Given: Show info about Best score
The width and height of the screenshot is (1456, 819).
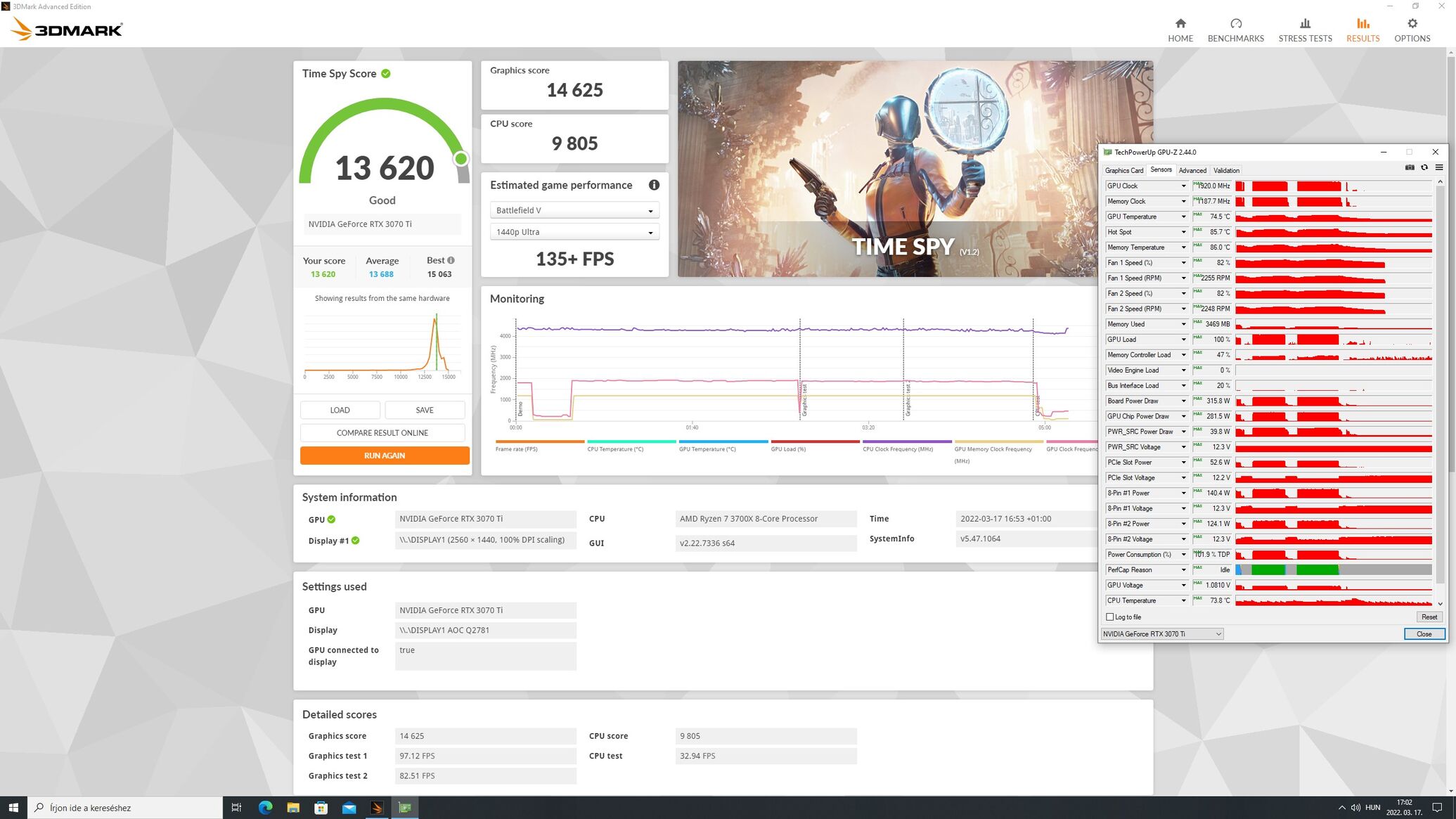Looking at the screenshot, I should tap(451, 260).
